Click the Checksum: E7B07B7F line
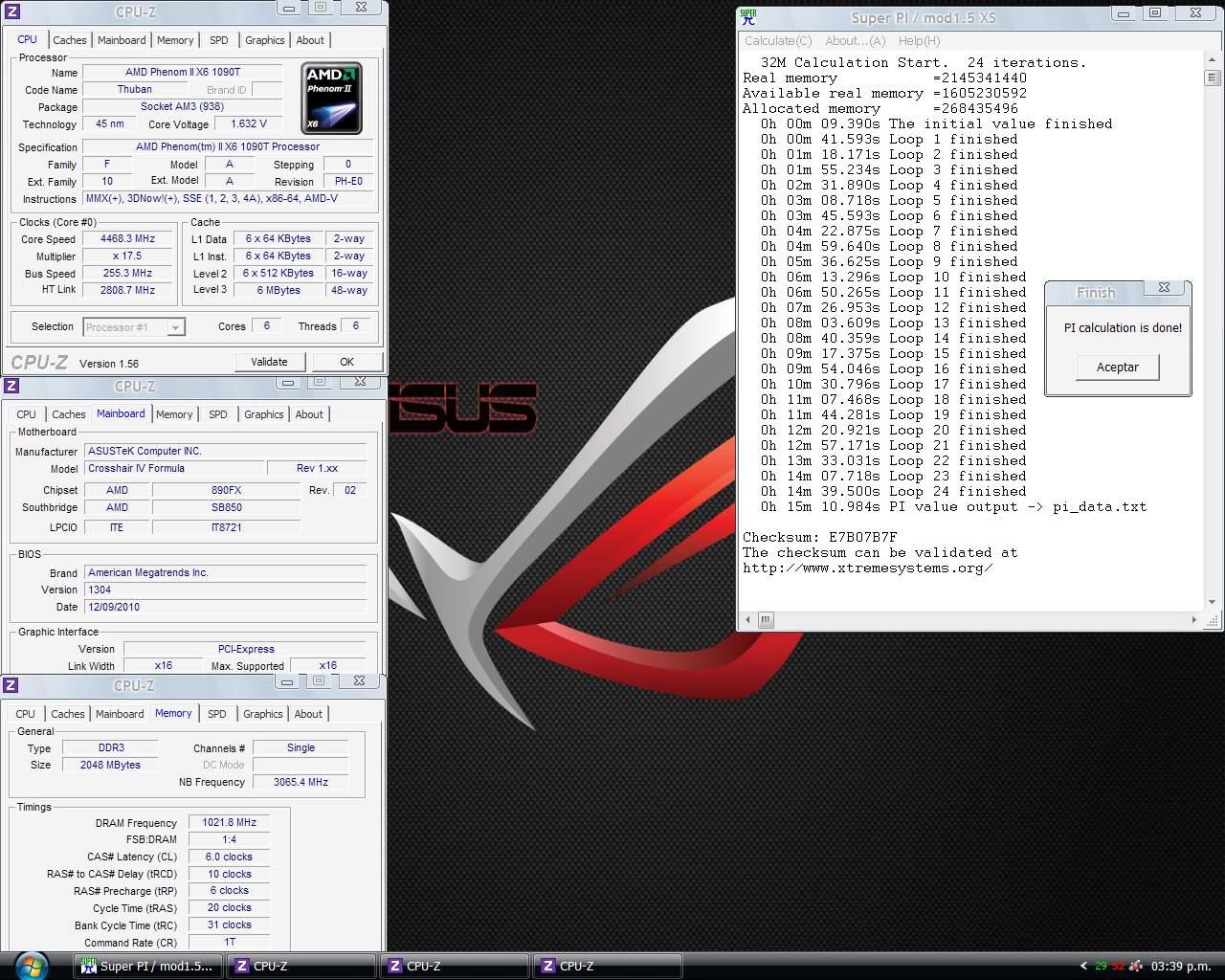 click(x=820, y=538)
